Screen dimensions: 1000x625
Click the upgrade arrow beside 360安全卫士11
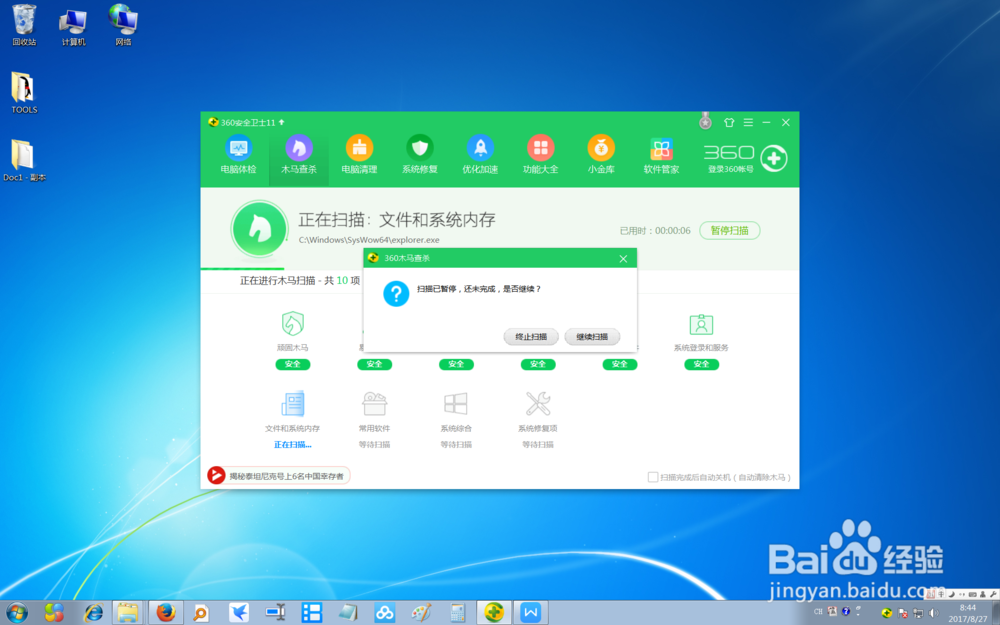tap(281, 122)
